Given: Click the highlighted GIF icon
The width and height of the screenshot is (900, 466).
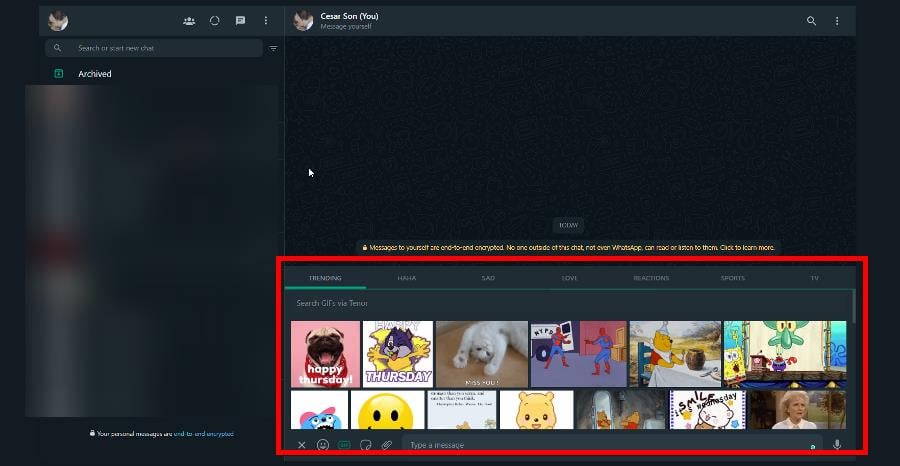Looking at the screenshot, I should click(x=344, y=445).
